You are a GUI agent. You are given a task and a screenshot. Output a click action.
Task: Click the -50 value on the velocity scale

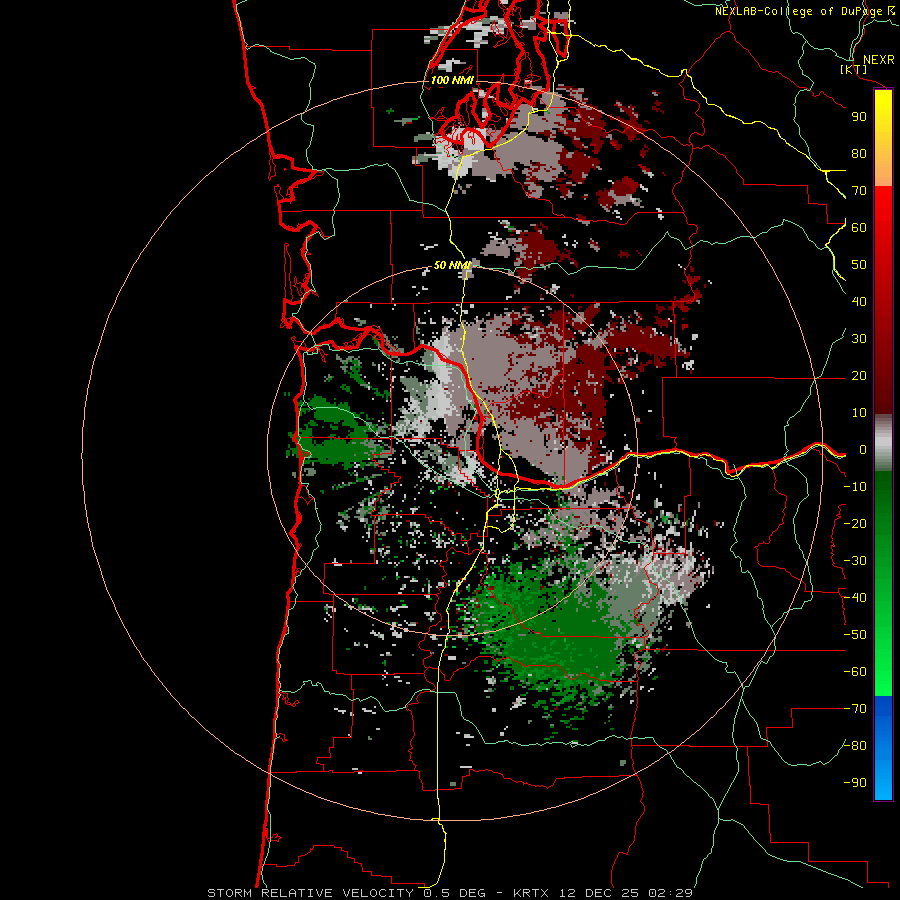pos(855,635)
